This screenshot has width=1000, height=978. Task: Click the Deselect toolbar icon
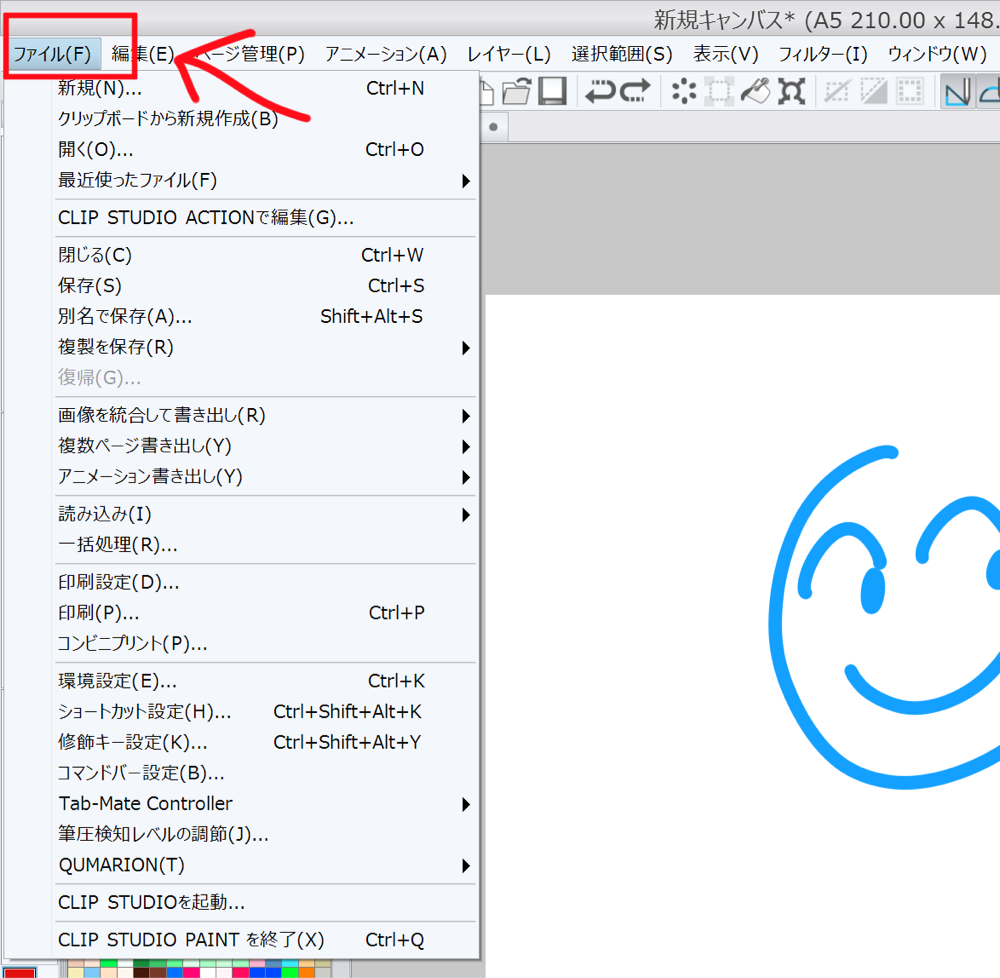[x=837, y=91]
